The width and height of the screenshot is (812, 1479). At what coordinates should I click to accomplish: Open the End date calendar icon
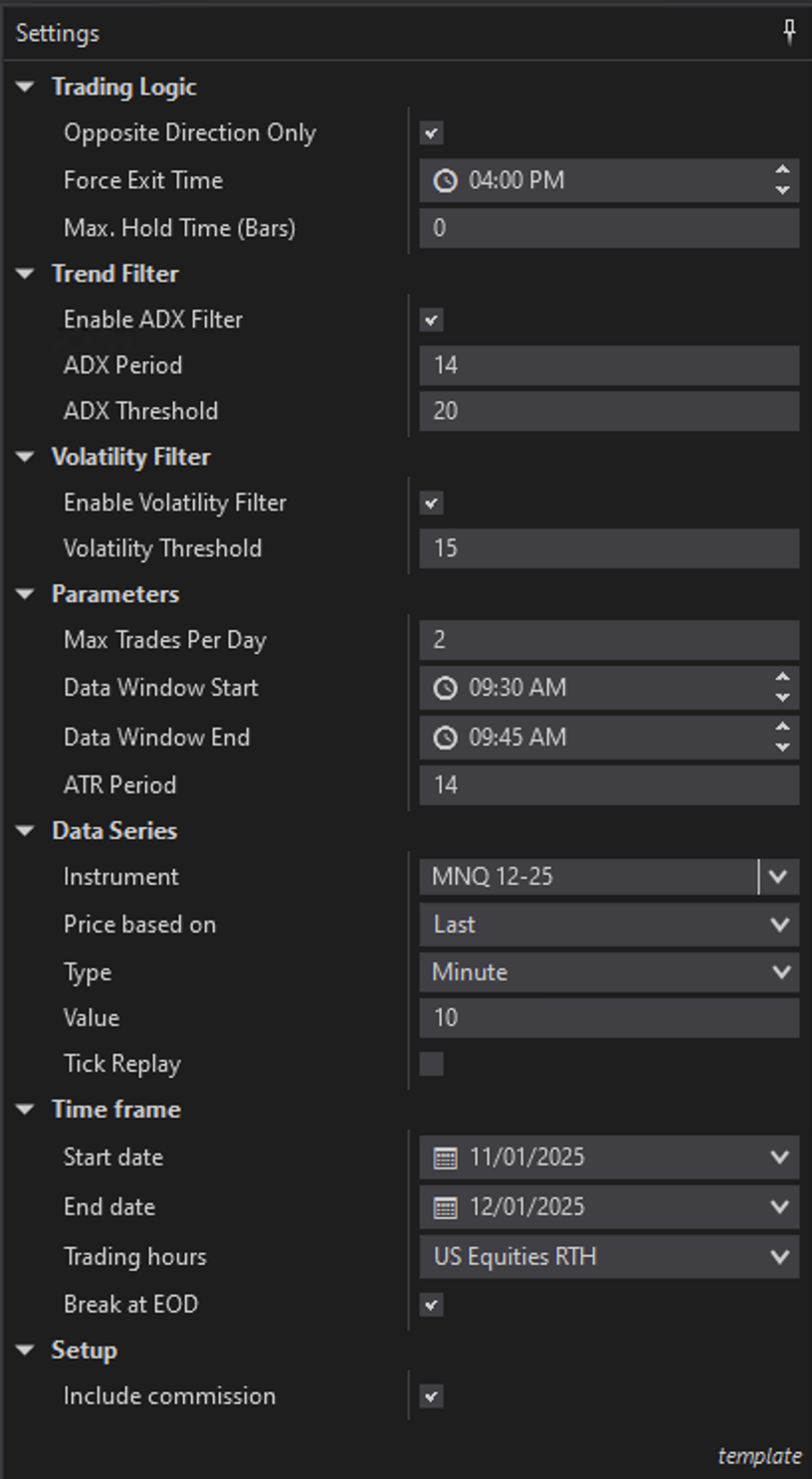click(446, 1207)
